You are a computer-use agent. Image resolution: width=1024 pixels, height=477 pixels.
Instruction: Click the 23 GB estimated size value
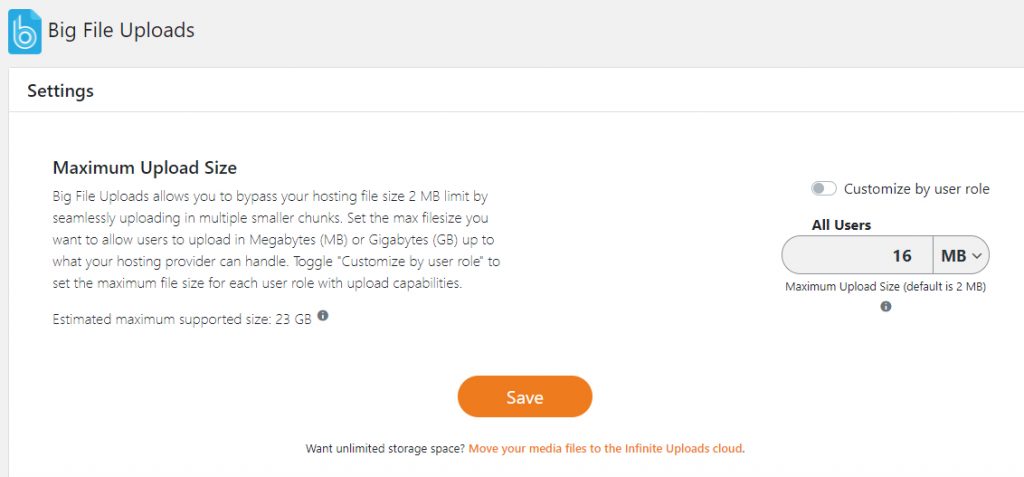[x=297, y=319]
